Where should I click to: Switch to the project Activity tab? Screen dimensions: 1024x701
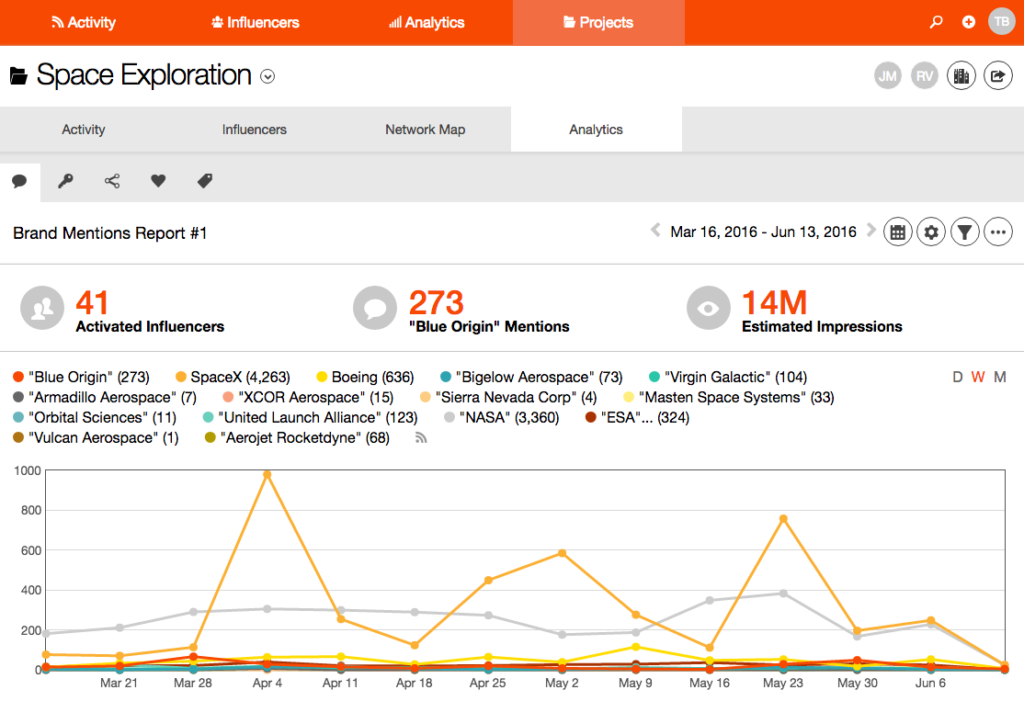84,129
